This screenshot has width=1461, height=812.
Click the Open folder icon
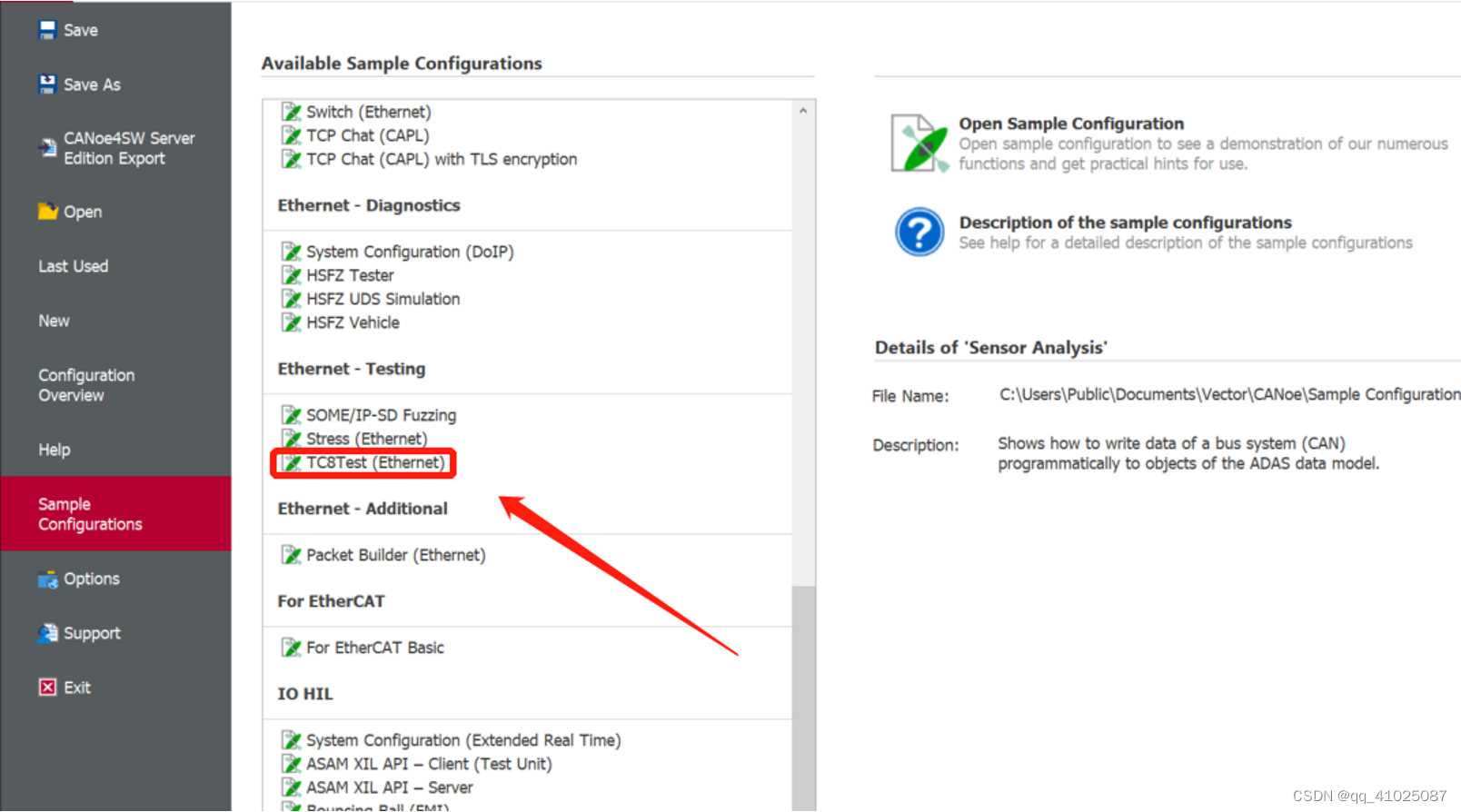click(47, 212)
